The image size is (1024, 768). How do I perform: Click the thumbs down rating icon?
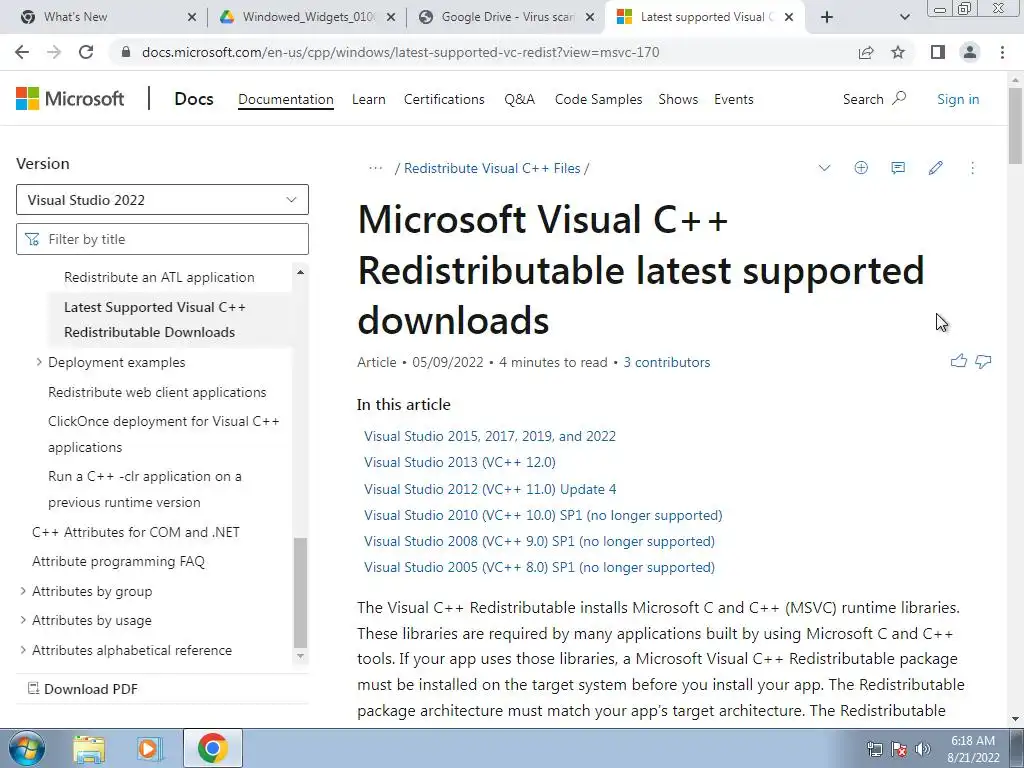pos(983,361)
